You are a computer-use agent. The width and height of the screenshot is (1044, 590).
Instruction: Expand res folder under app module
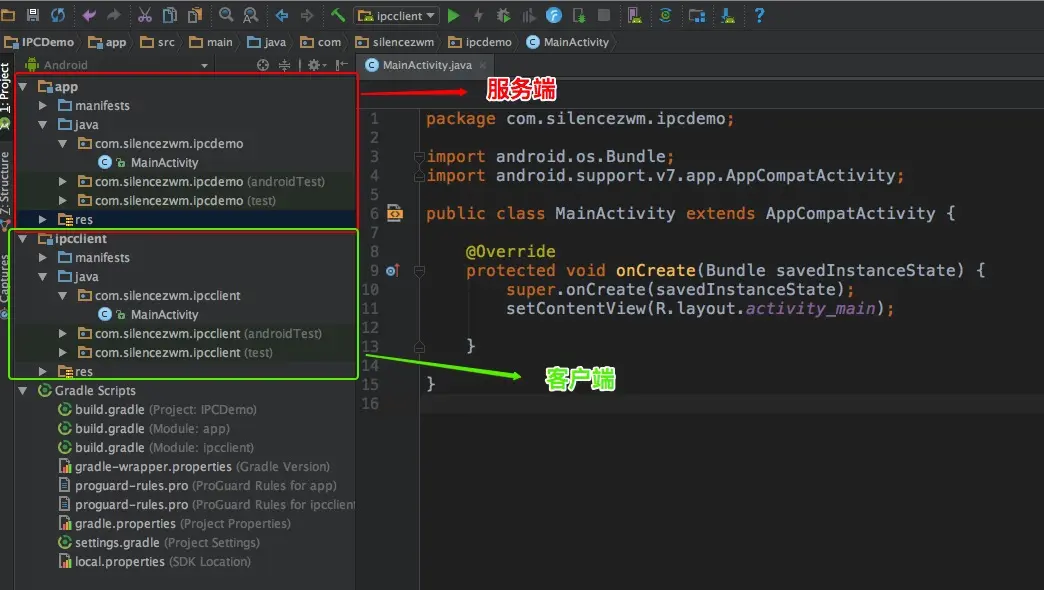coord(43,219)
